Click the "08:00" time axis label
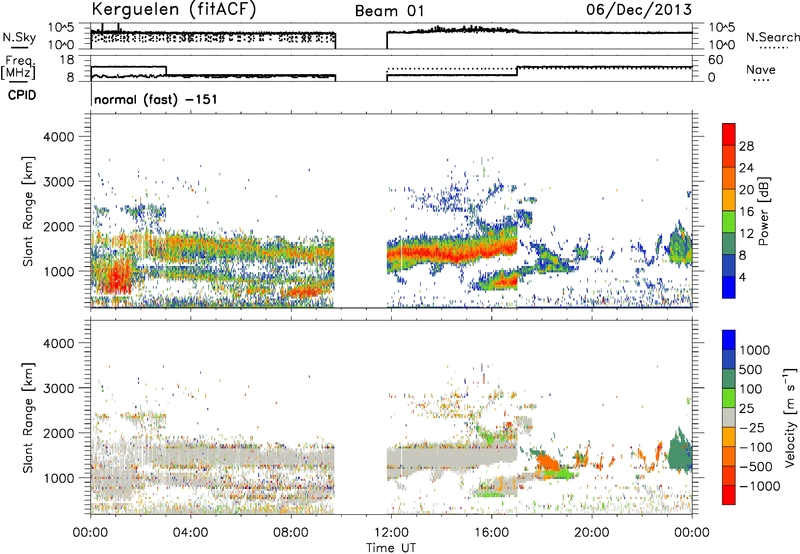 [x=291, y=533]
